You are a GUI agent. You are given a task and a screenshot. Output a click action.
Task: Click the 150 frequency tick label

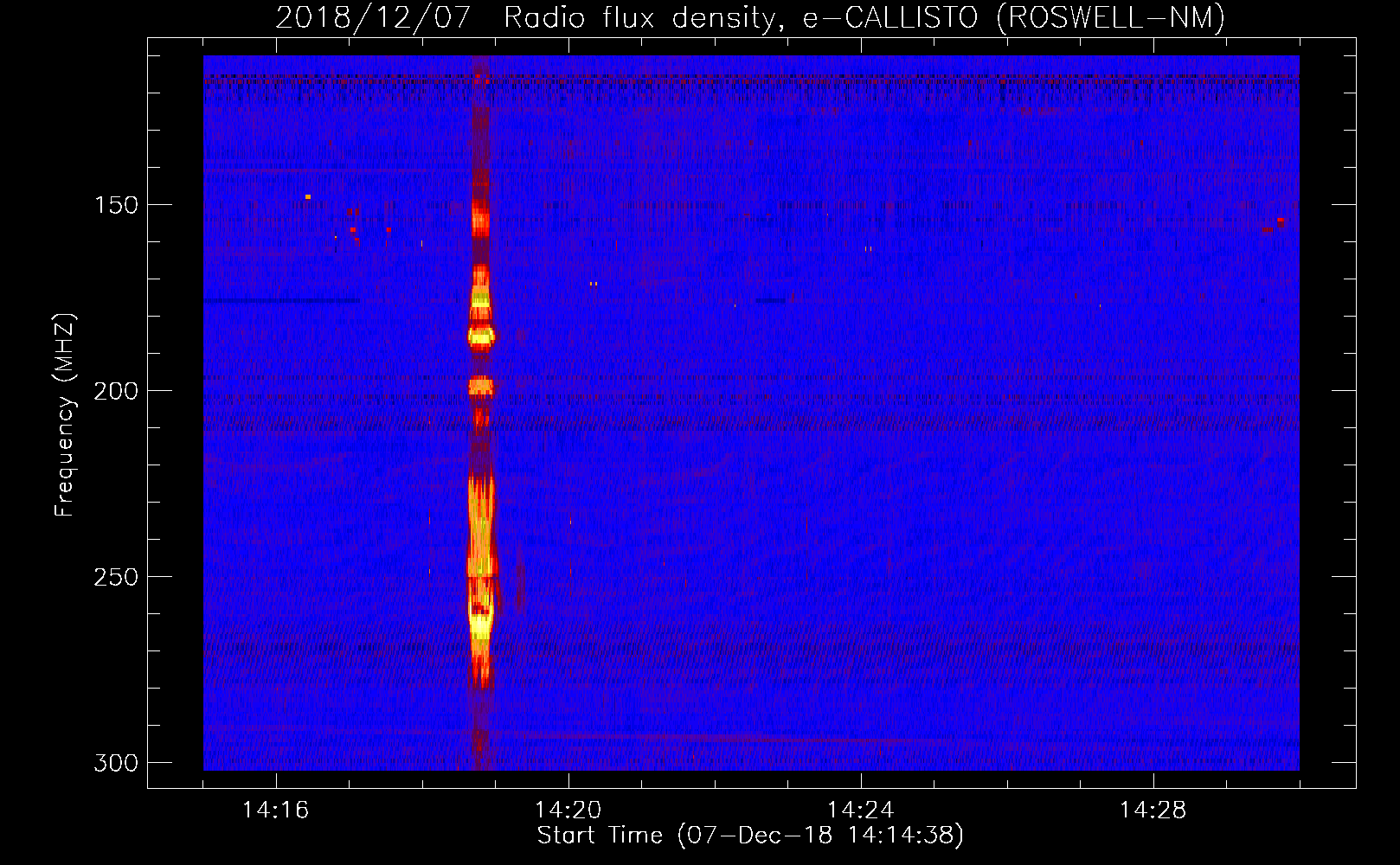116,205
